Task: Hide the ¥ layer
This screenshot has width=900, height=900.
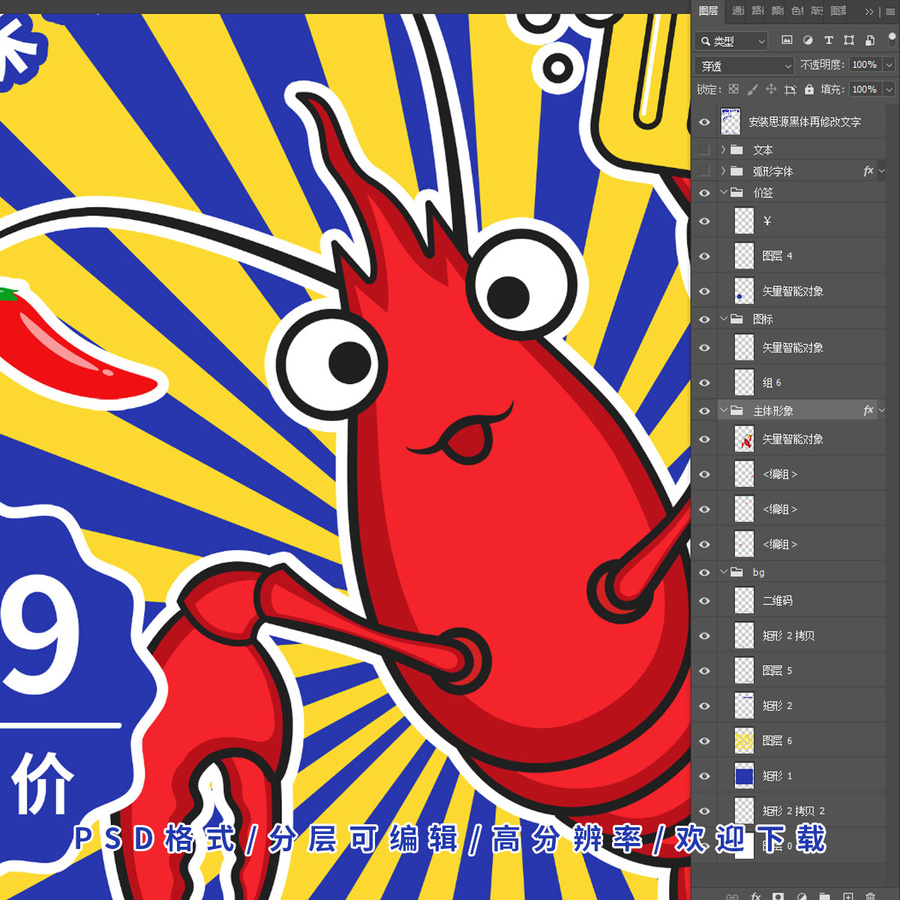Action: (x=704, y=221)
